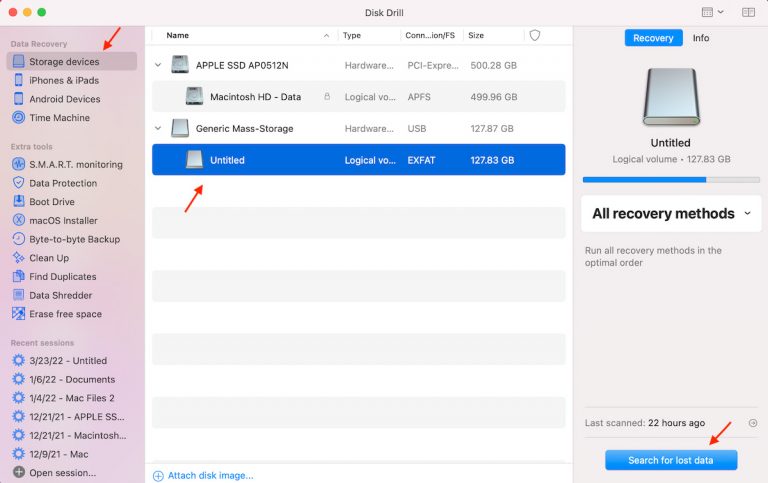
Task: Click Open session... plus icon
Action: (19, 473)
